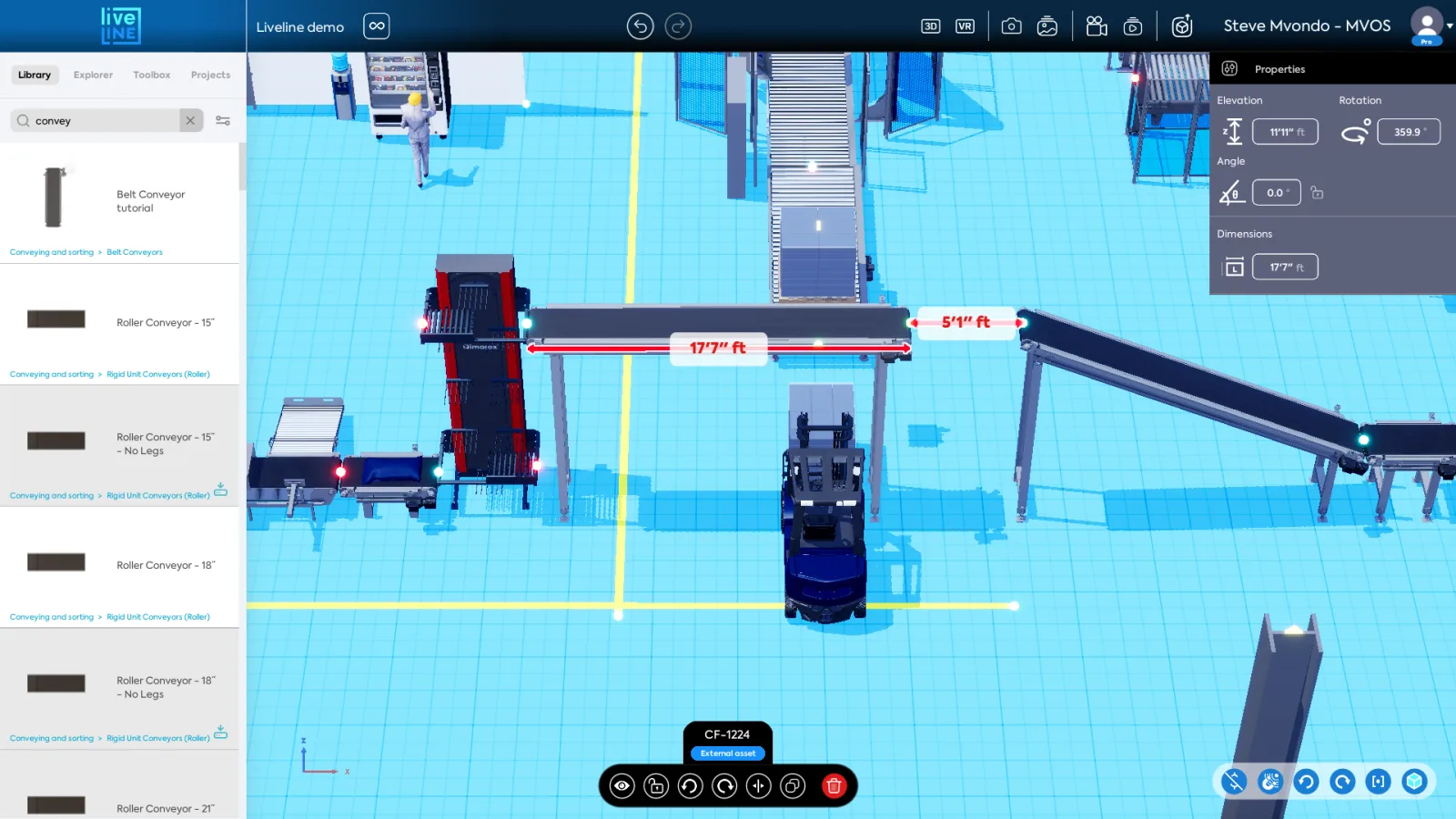Click the Properties panel icon
This screenshot has width=1456, height=819.
(1229, 68)
